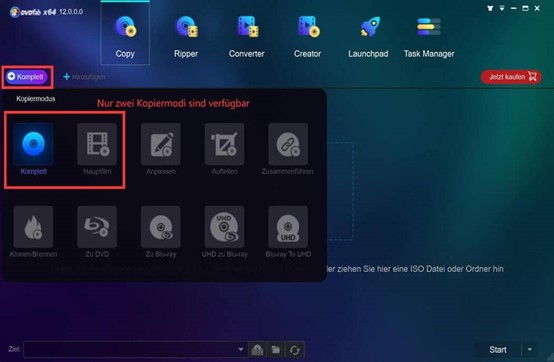Screen dimensions: 554x362
Task: Open the Converter module
Action: coord(247,37)
